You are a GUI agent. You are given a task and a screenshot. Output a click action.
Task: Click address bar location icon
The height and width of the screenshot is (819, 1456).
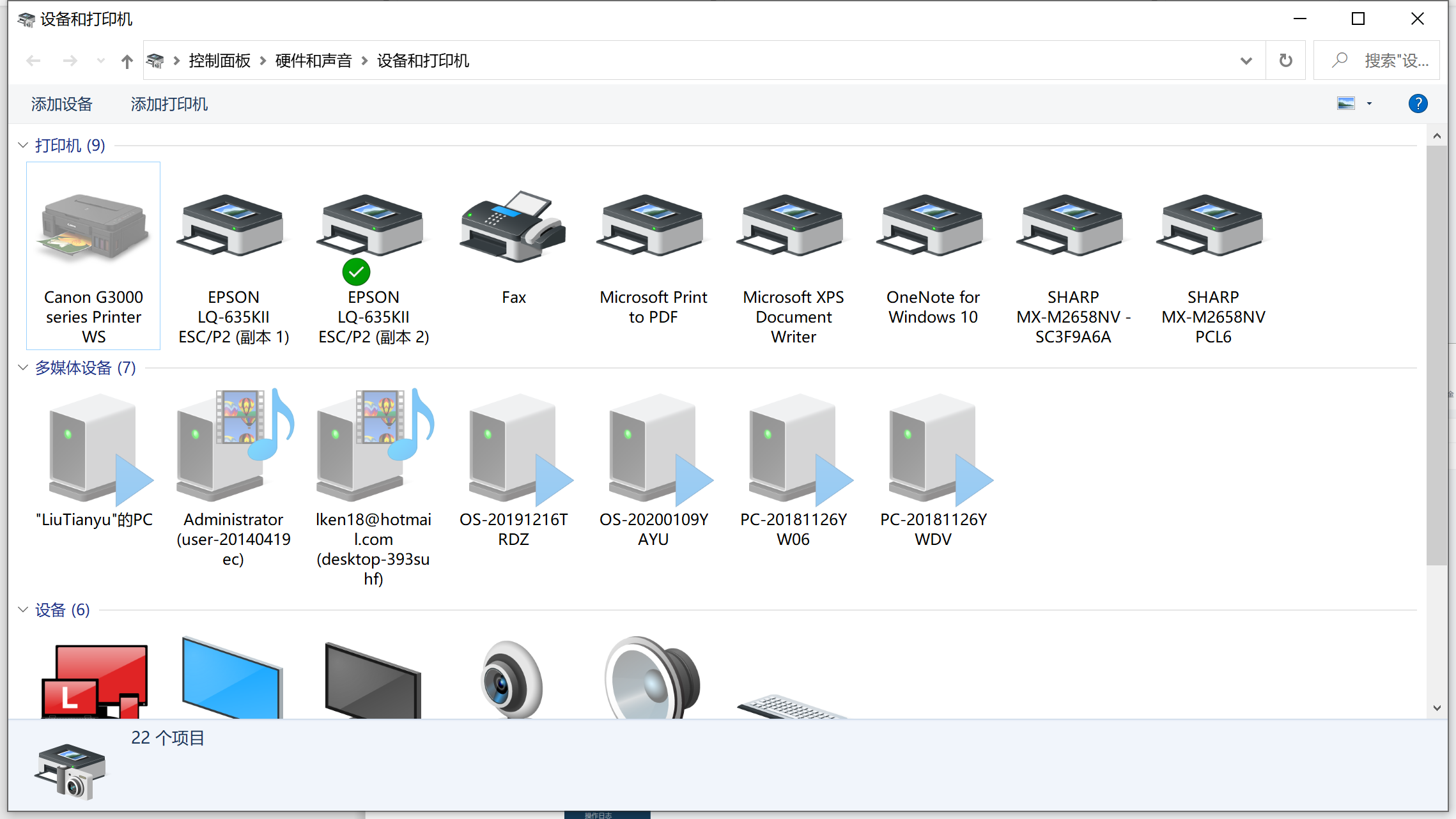tap(155, 61)
